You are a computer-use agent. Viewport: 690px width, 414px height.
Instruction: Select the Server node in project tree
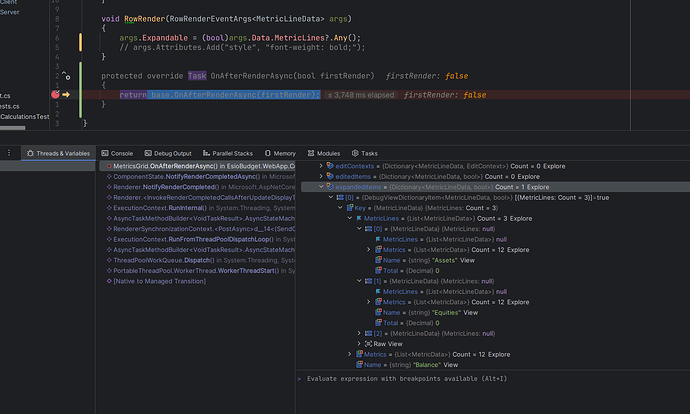10,12
